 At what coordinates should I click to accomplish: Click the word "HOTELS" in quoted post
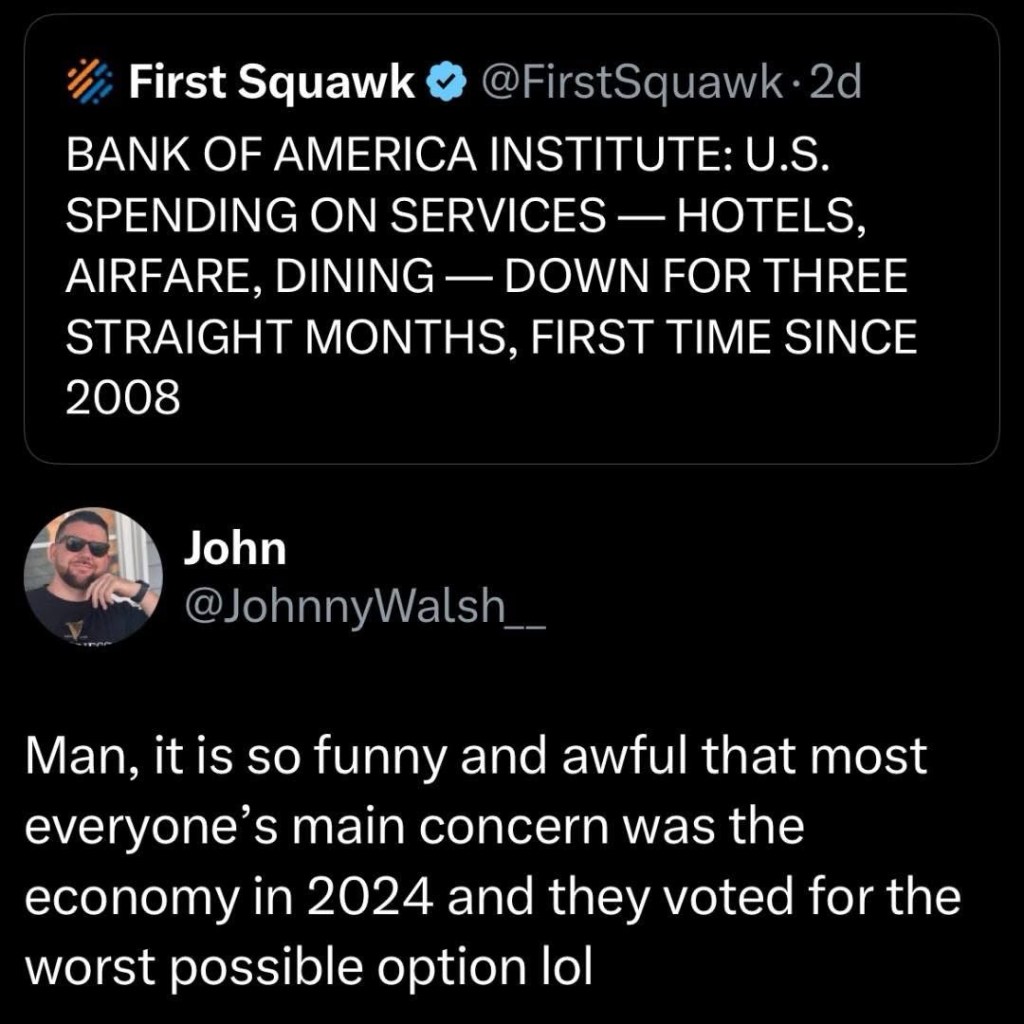tap(770, 217)
